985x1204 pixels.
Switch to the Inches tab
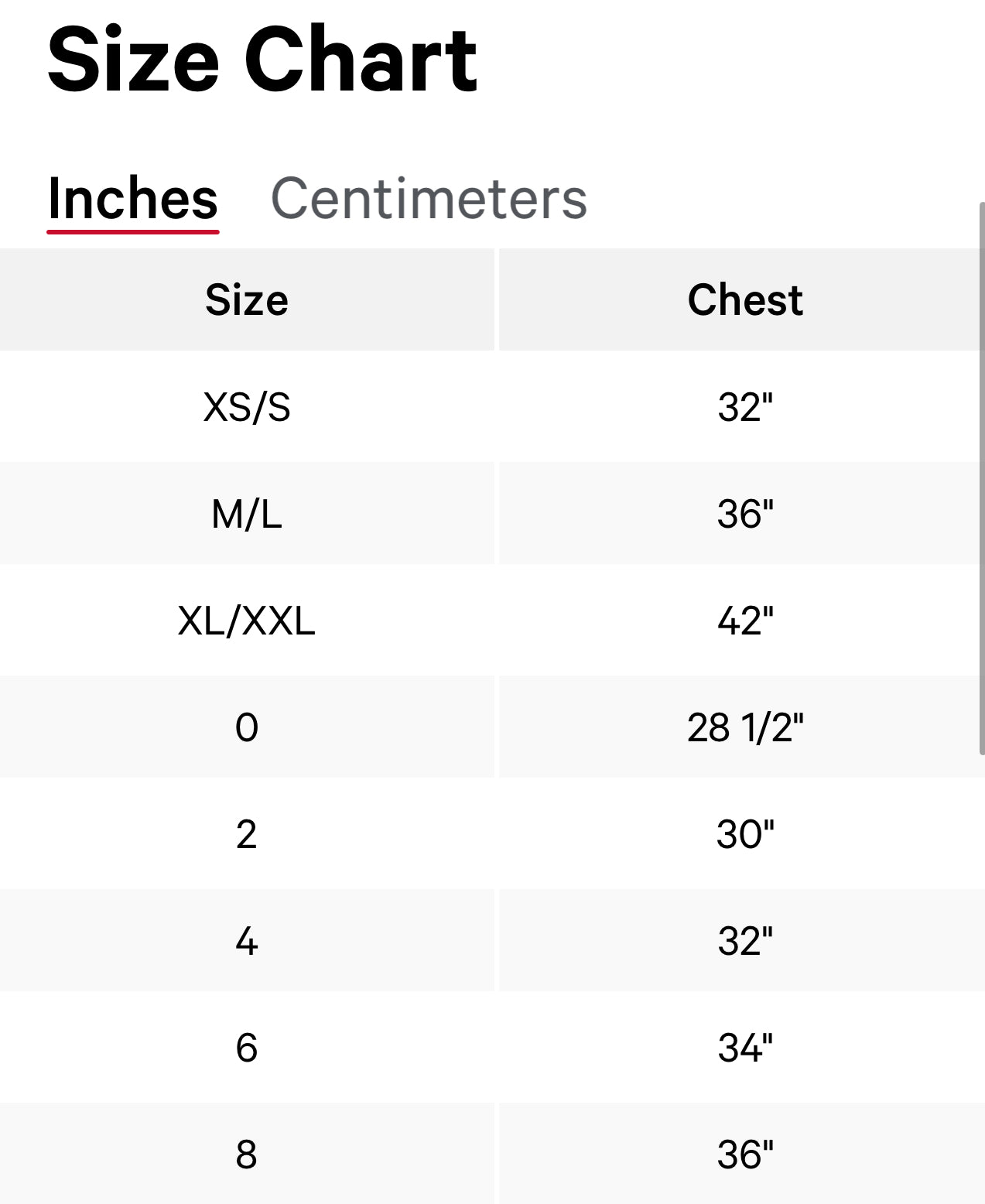[132, 199]
